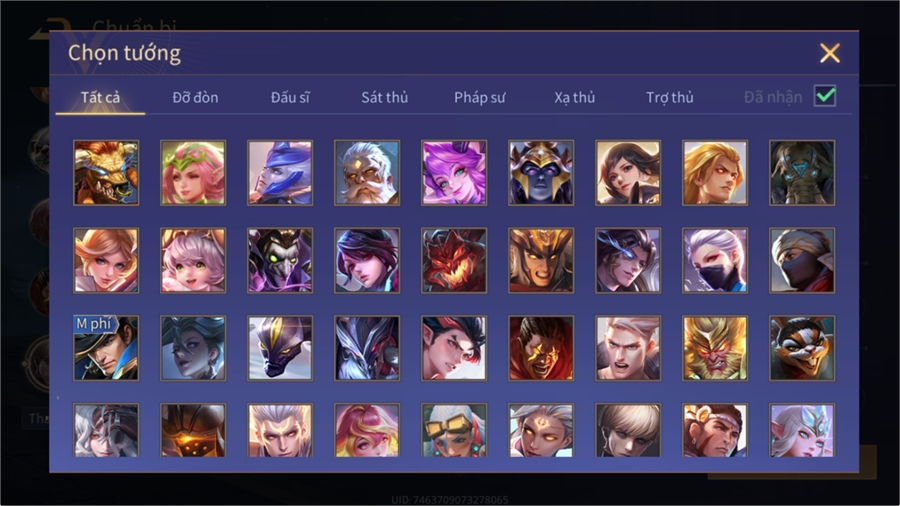Pick the raccoon hero portrait
The height and width of the screenshot is (506, 900).
(802, 348)
